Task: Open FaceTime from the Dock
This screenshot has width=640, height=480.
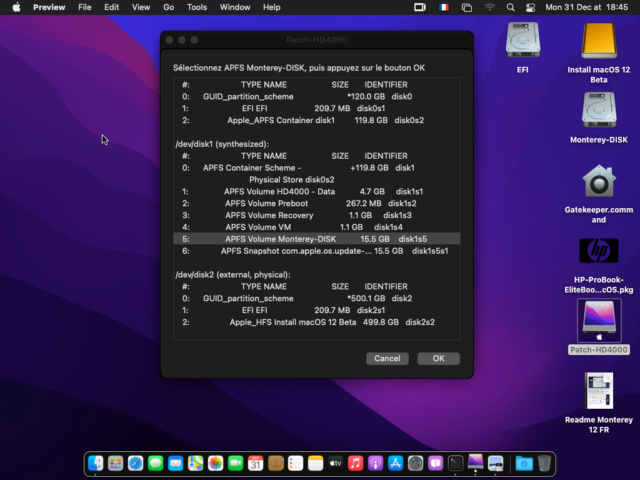Action: (x=236, y=463)
